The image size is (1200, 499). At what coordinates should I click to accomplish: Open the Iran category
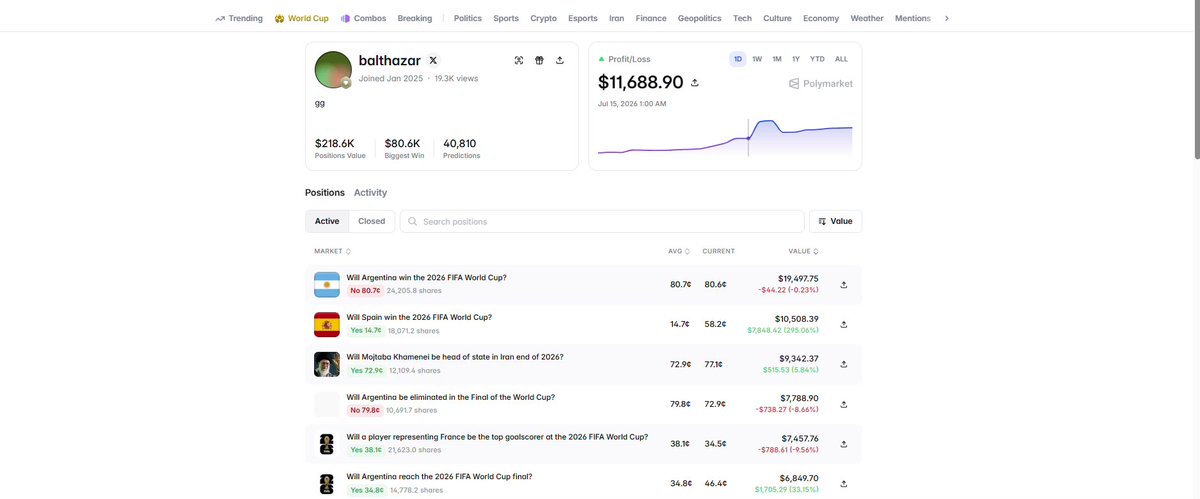617,18
